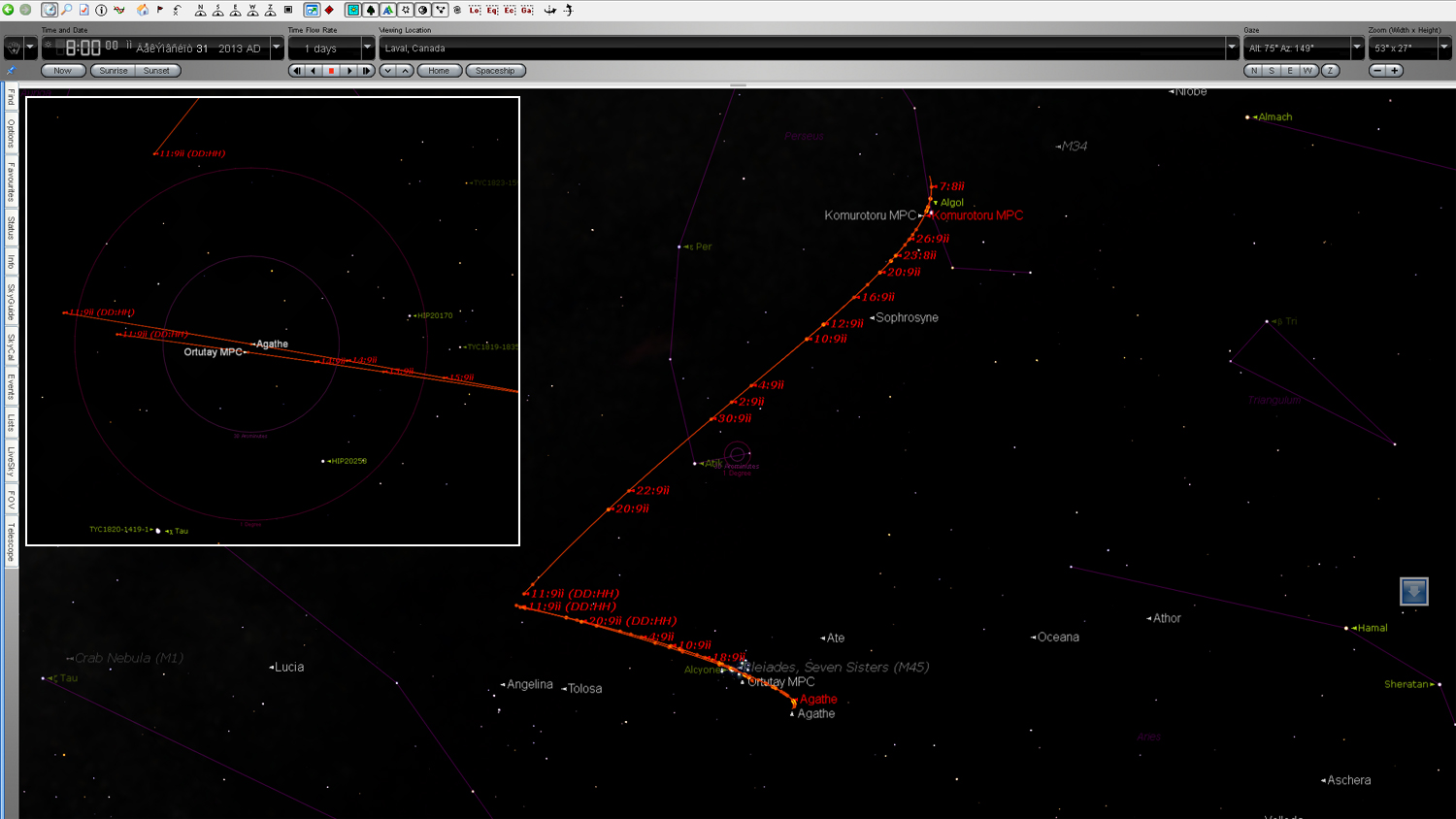
Task: Click the Sunset button
Action: pyautogui.click(x=156, y=71)
